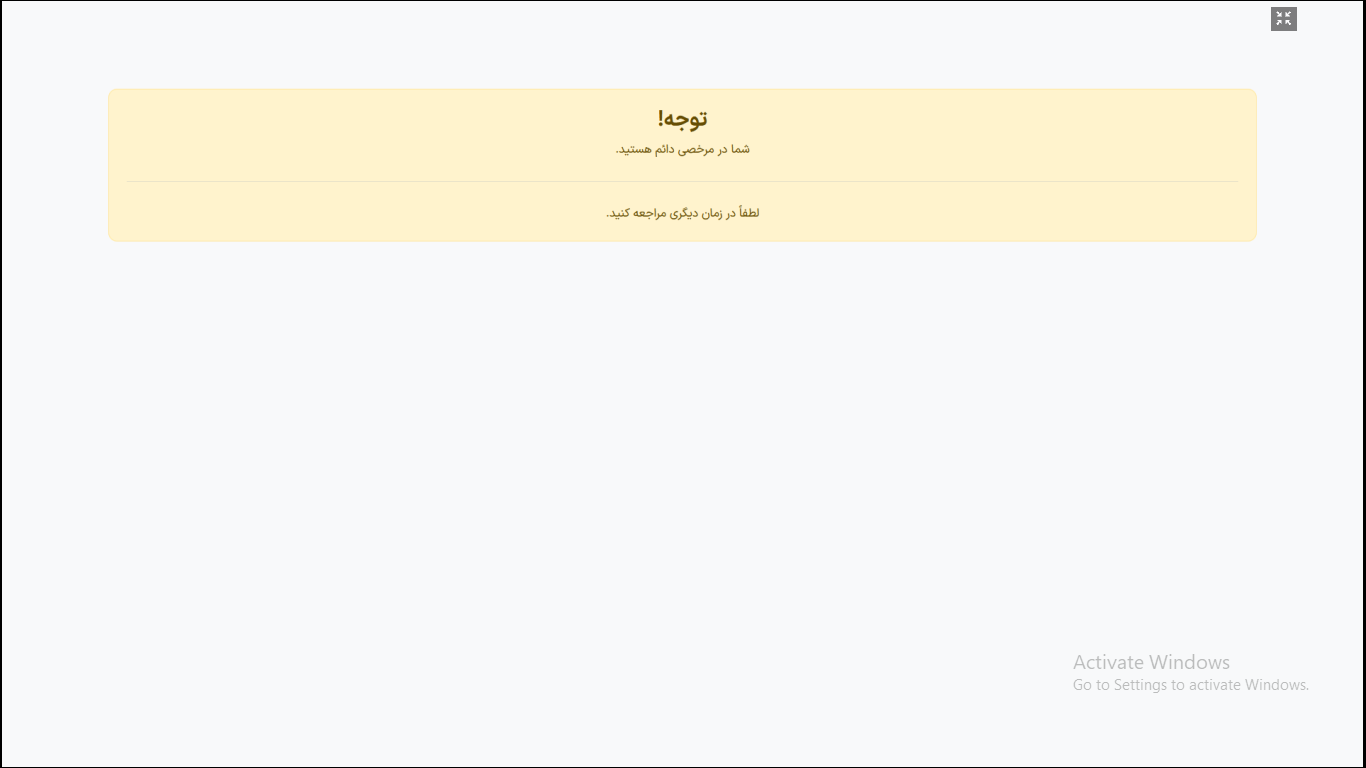Click the "لطفاً در زمان دیگری مراجعه کنید" line
Viewport: 1366px width, 768px height.
683,213
